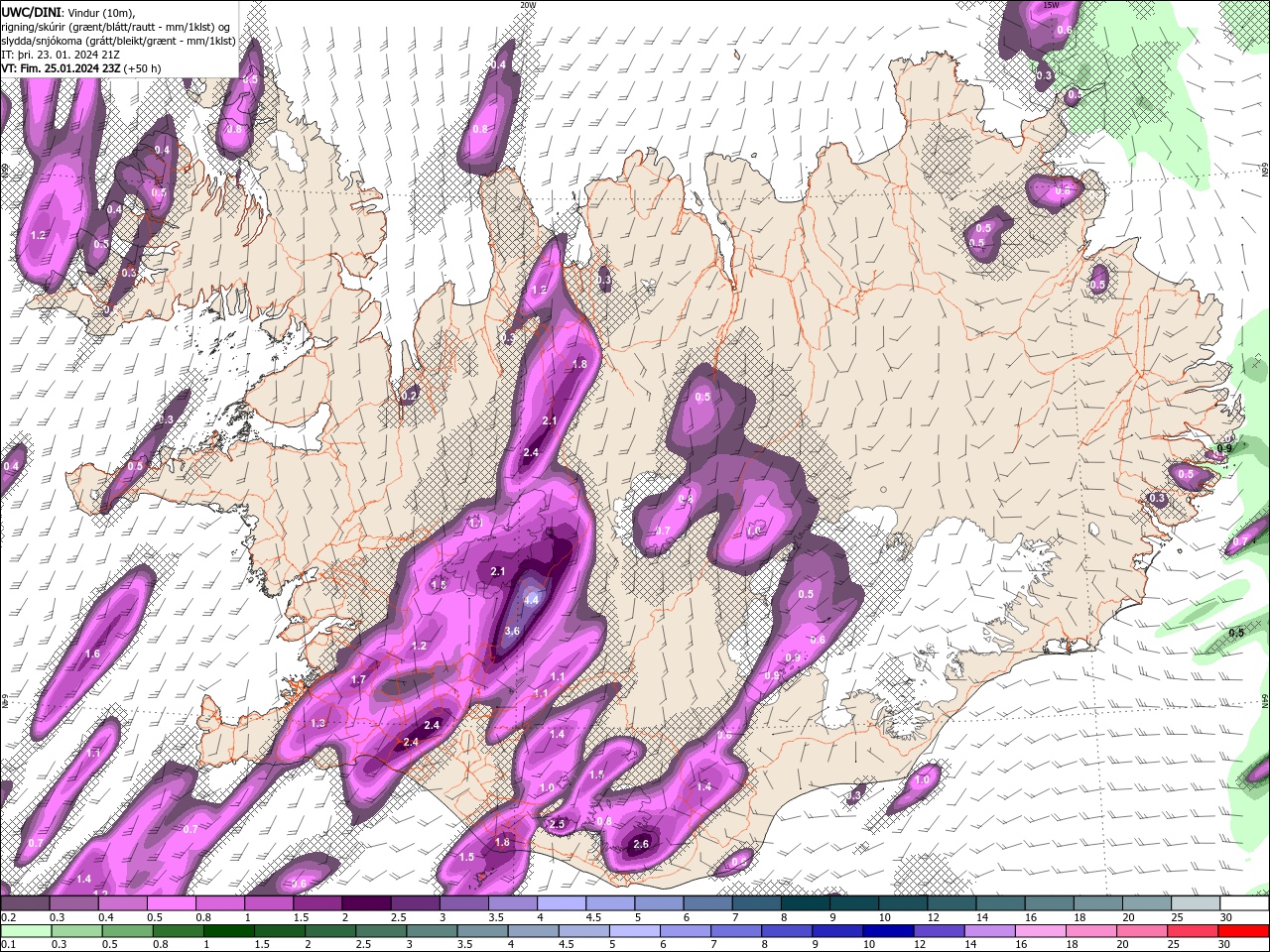Click the 'VT: Fim. 25.01.2024 23Z' valid time
The image size is (1270, 952).
tap(62, 68)
